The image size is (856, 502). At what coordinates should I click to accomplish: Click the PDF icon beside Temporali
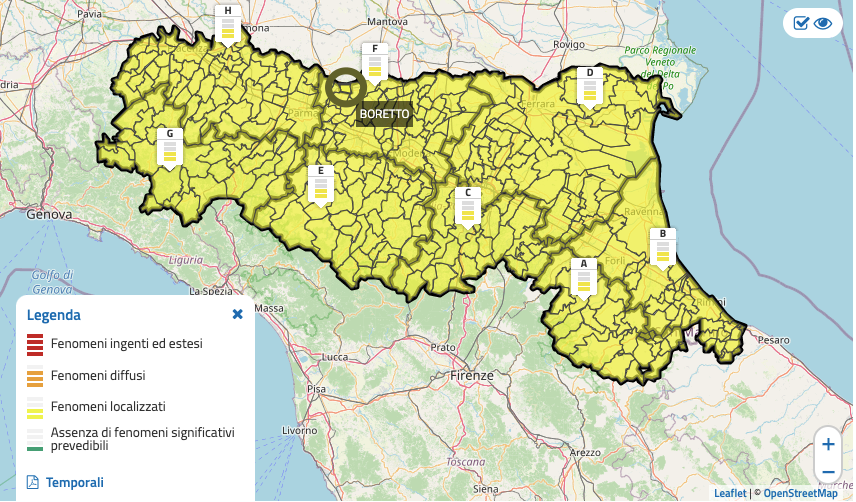pos(33,482)
